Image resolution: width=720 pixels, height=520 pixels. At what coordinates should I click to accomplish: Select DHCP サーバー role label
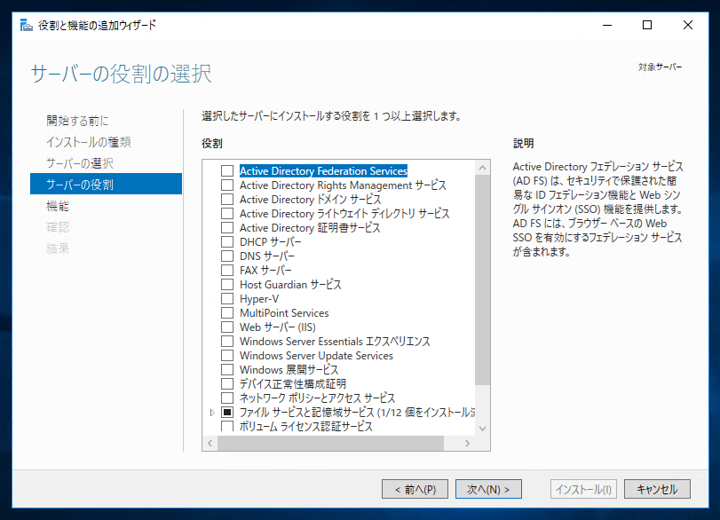click(270, 242)
